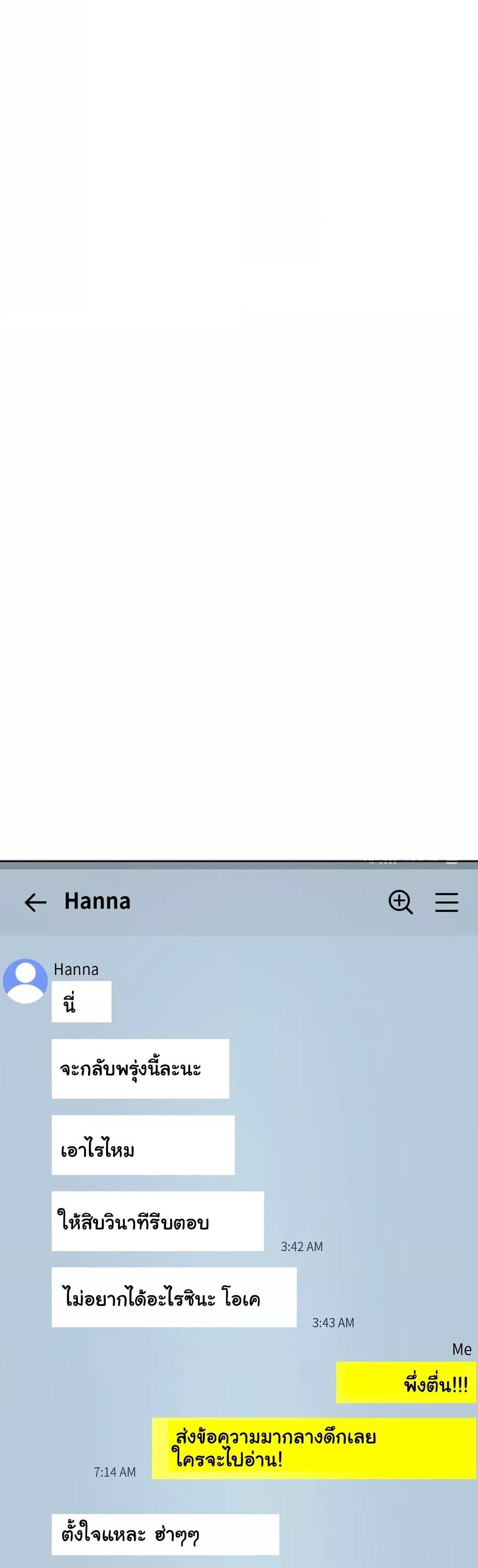Select the message 'ไม่อยากได้อะไรชินะ โอเค'
The image size is (478, 1568).
(174, 1298)
